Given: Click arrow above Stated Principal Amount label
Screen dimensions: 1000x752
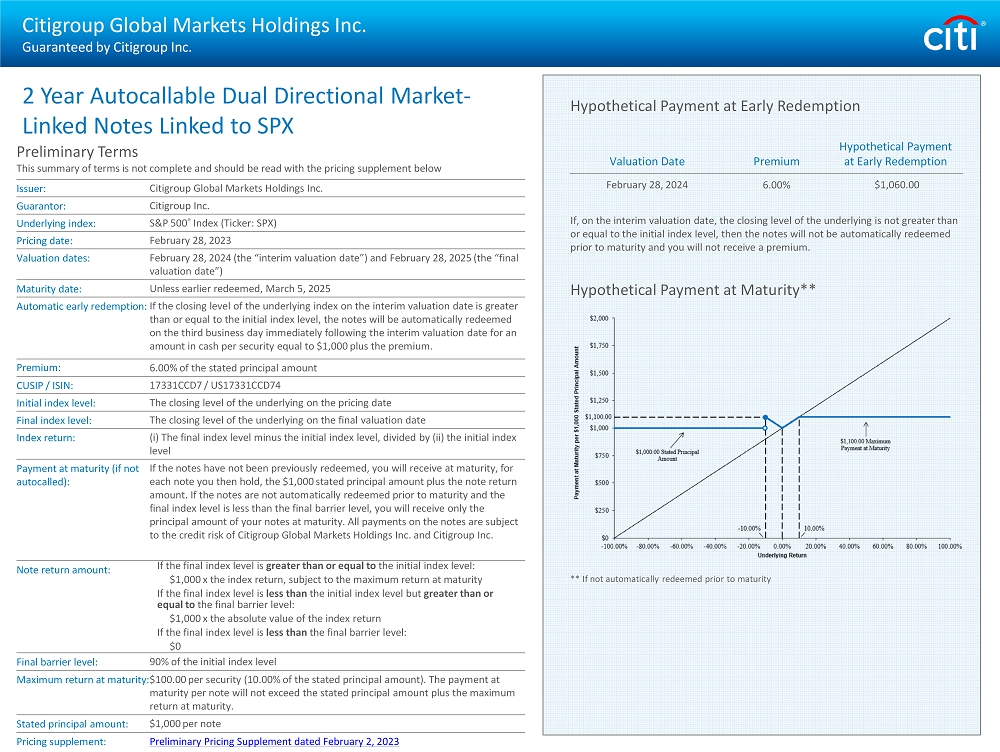Looking at the screenshot, I should point(679,438).
